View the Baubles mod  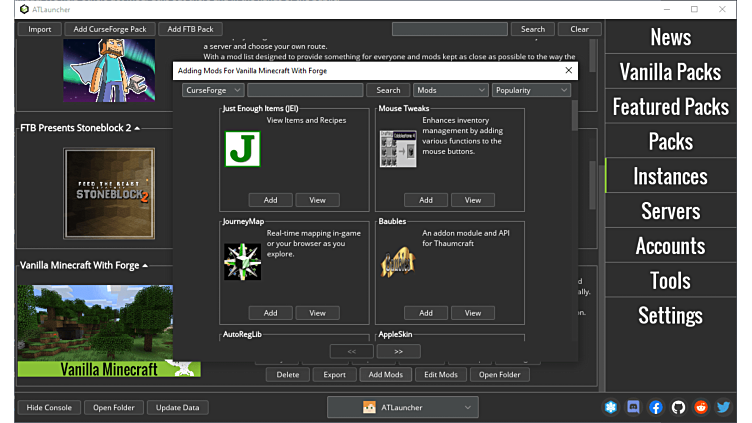click(x=473, y=313)
